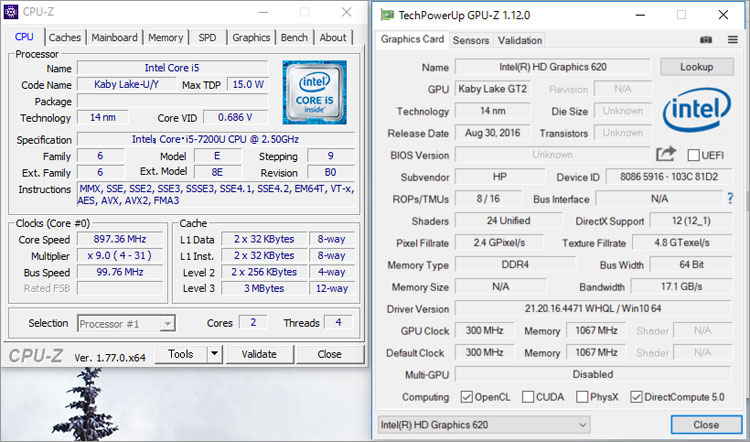Screen dimensions: 750x442
Task: Click the Core Speed value 897.36 MHz
Action: coord(120,239)
